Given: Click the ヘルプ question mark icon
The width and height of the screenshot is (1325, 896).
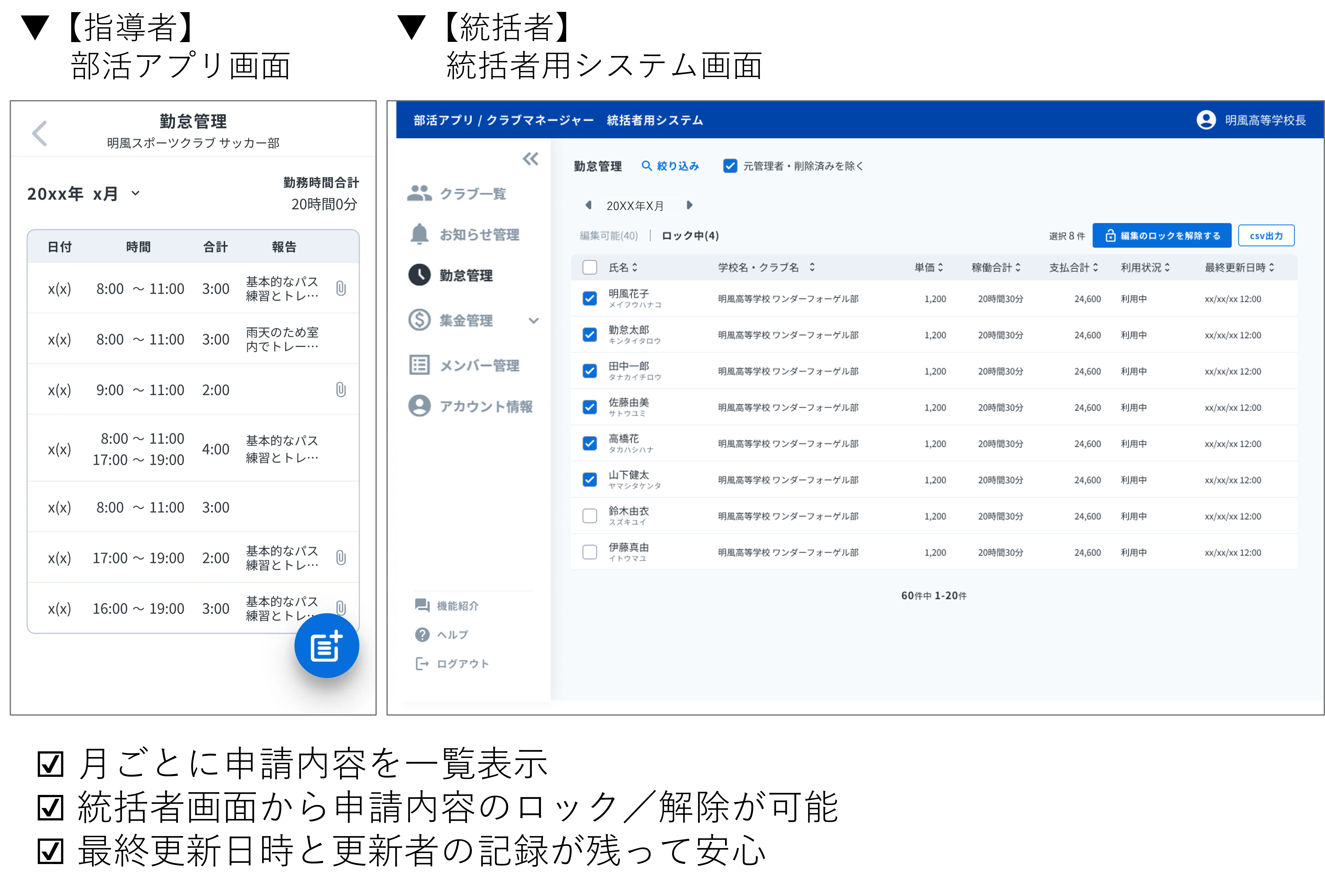Looking at the screenshot, I should pos(423,635).
